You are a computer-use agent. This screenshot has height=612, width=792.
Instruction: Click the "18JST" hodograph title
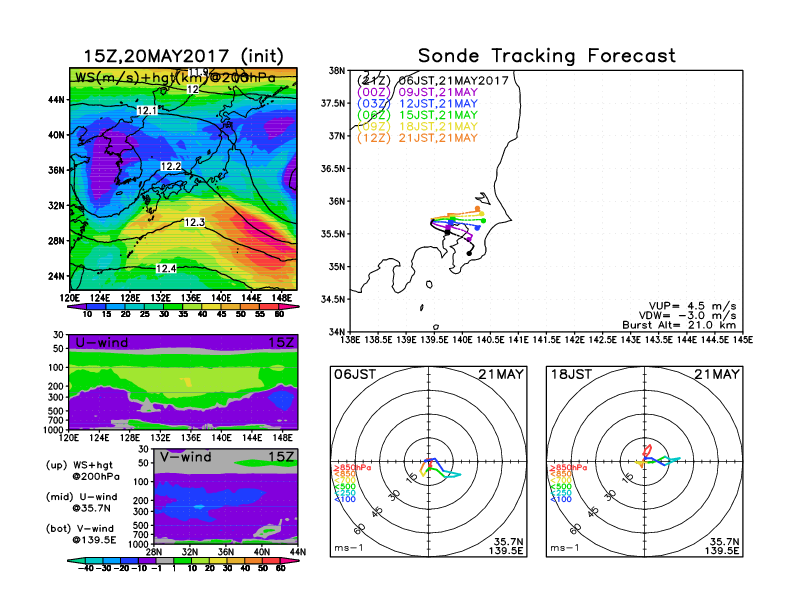pos(571,374)
